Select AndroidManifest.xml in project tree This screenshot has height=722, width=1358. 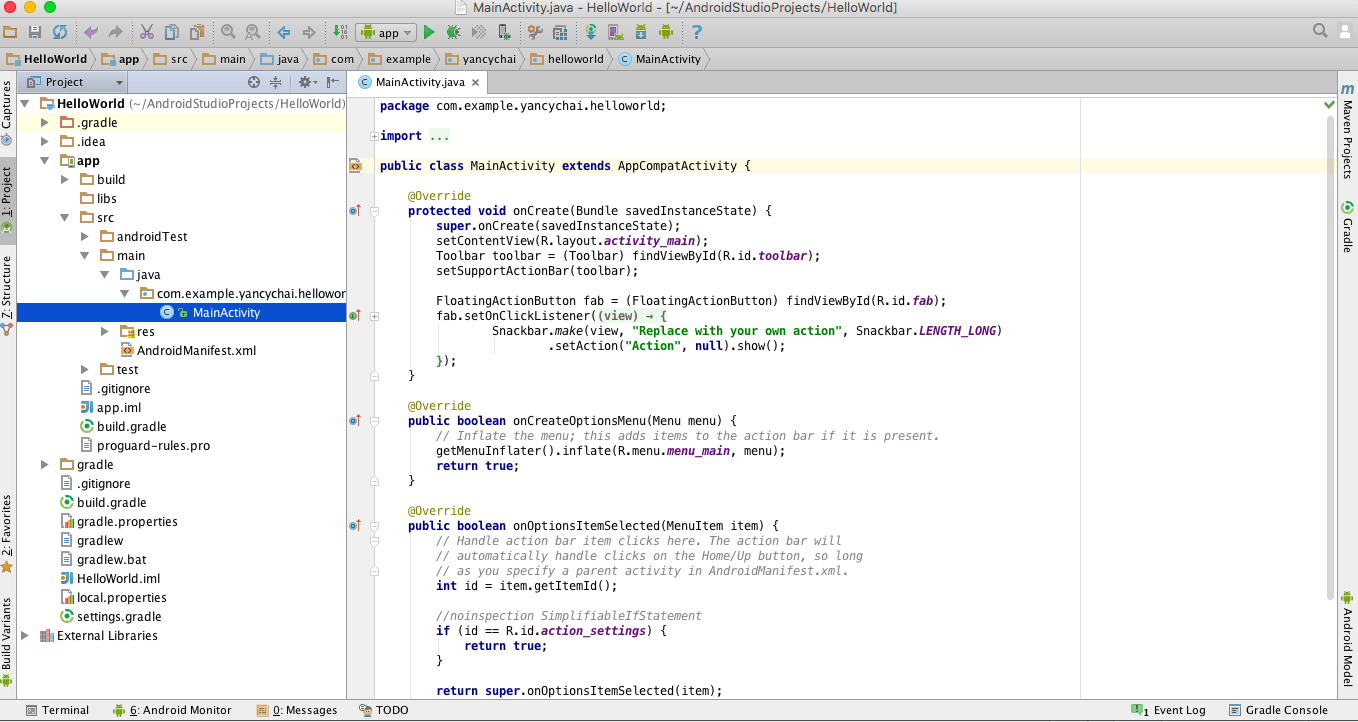coord(189,350)
